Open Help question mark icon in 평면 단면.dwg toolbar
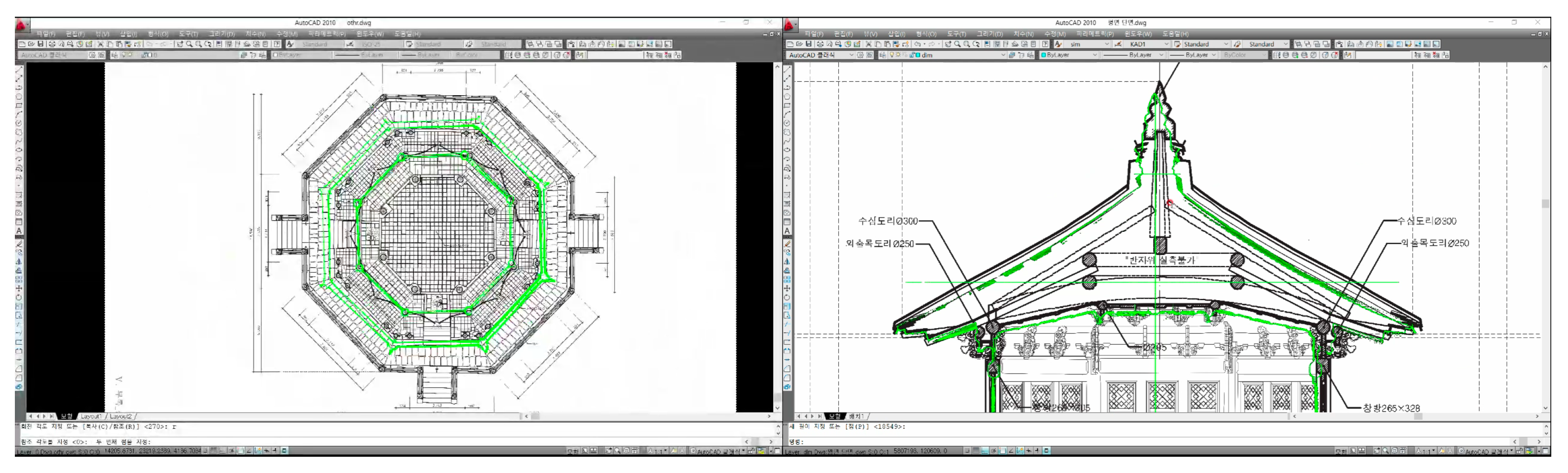The image size is (1568, 473). point(1045,45)
